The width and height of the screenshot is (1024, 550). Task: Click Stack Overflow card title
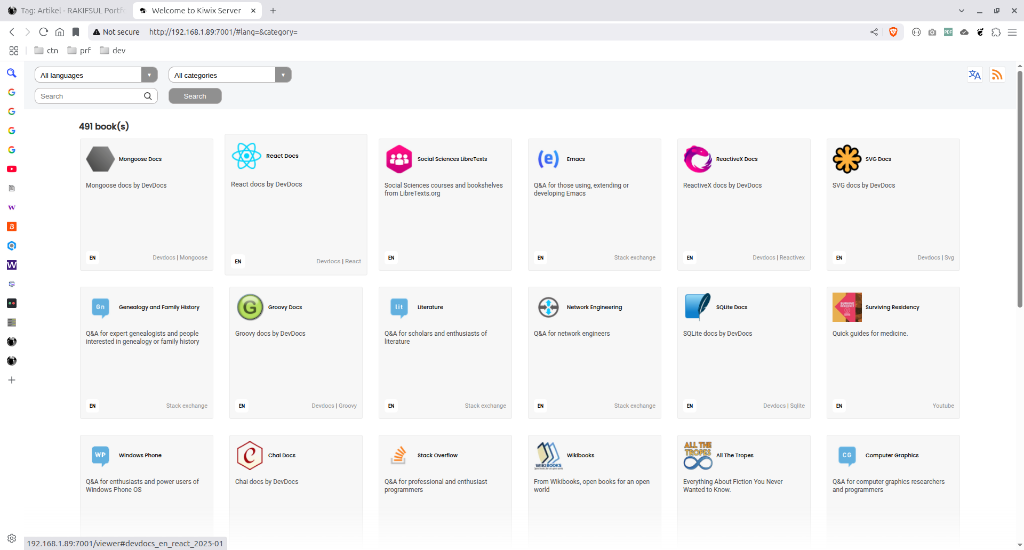pos(438,455)
